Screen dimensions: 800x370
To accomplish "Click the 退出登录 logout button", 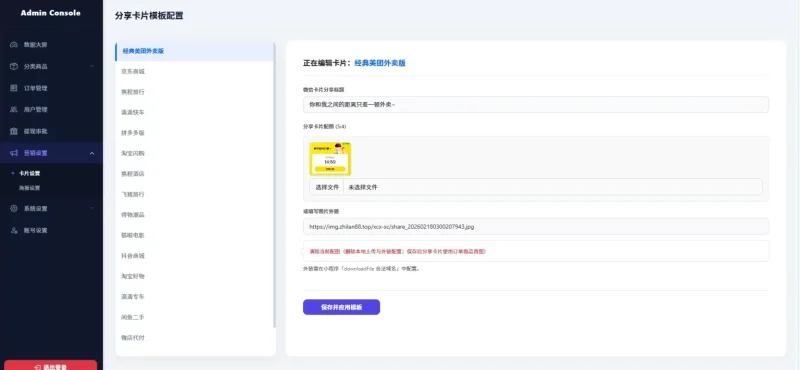I will (51, 365).
